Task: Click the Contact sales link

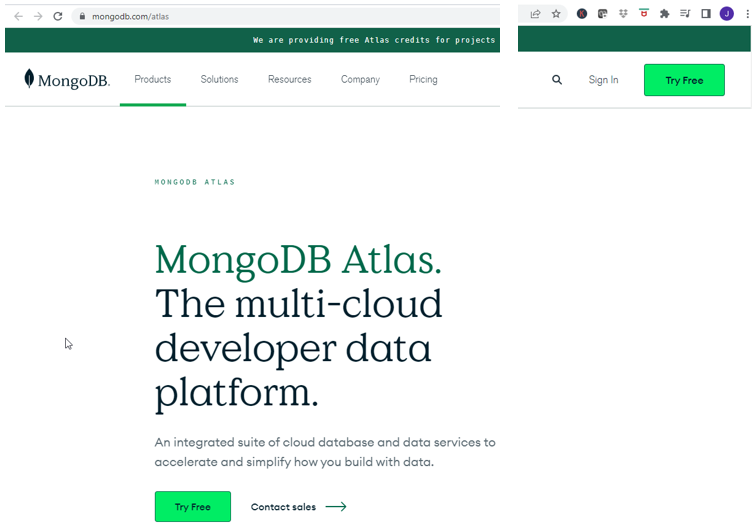Action: 284,507
